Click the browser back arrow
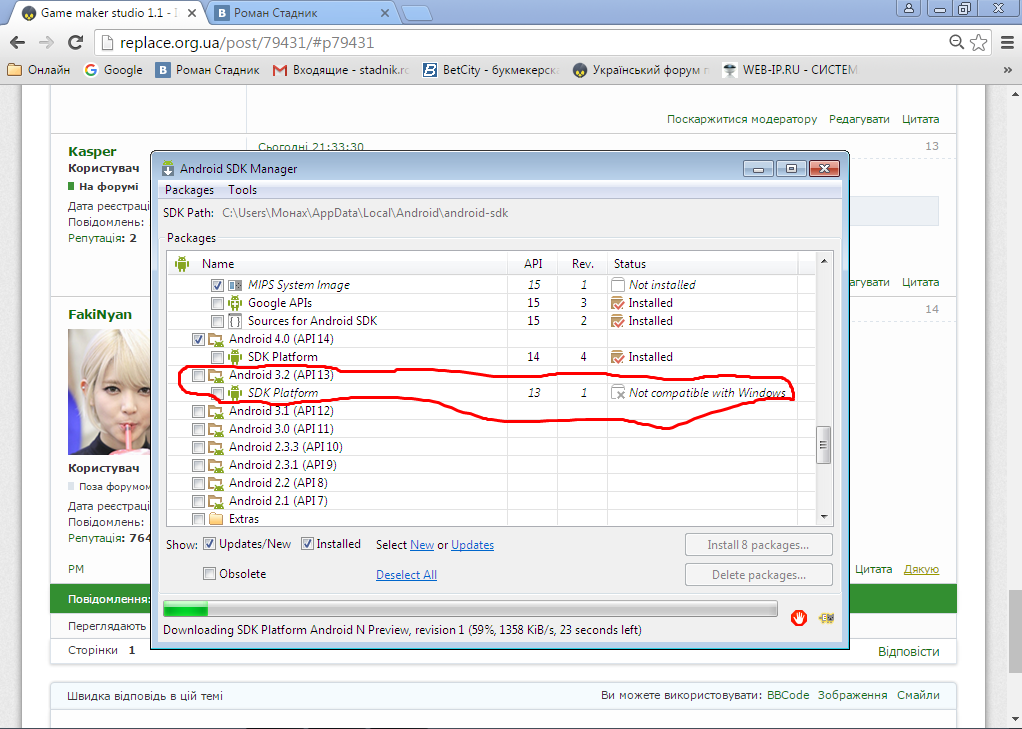This screenshot has width=1022, height=729. point(18,43)
